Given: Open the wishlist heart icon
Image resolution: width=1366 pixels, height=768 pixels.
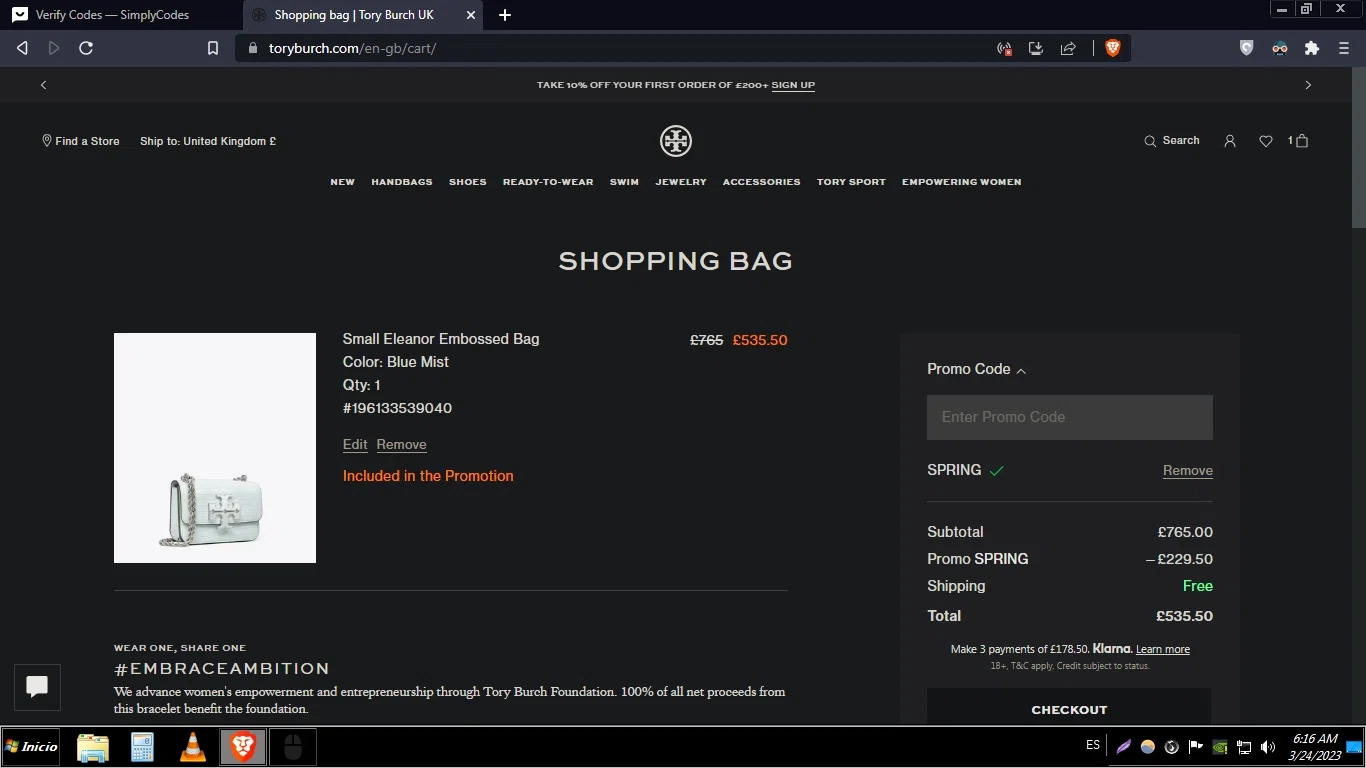Looking at the screenshot, I should pos(1266,141).
